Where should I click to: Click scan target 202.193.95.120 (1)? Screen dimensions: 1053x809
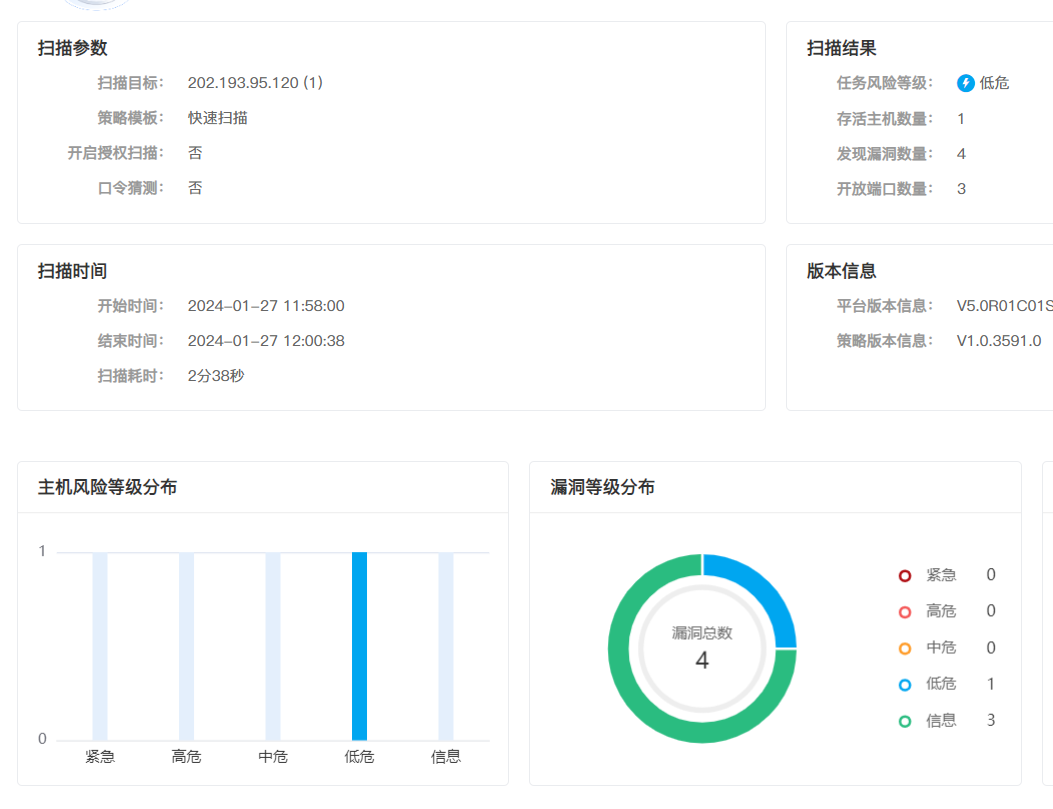pos(255,83)
